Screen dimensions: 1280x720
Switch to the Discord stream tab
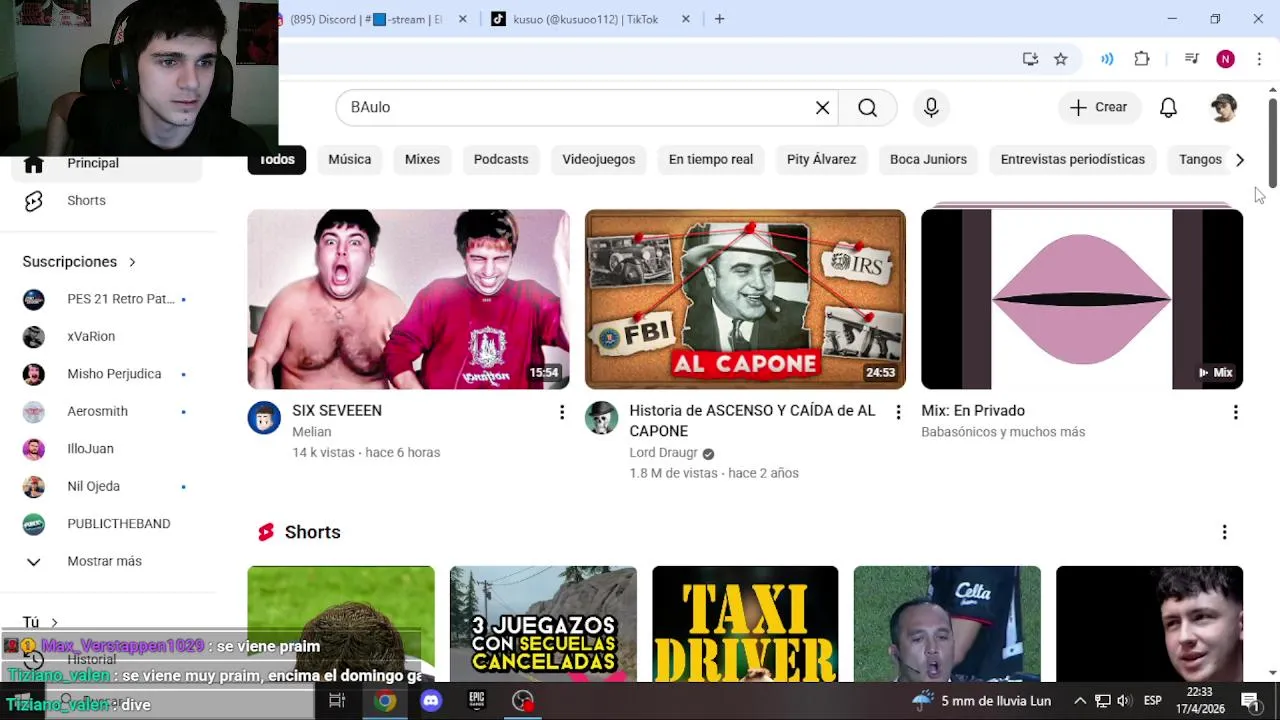(368, 19)
